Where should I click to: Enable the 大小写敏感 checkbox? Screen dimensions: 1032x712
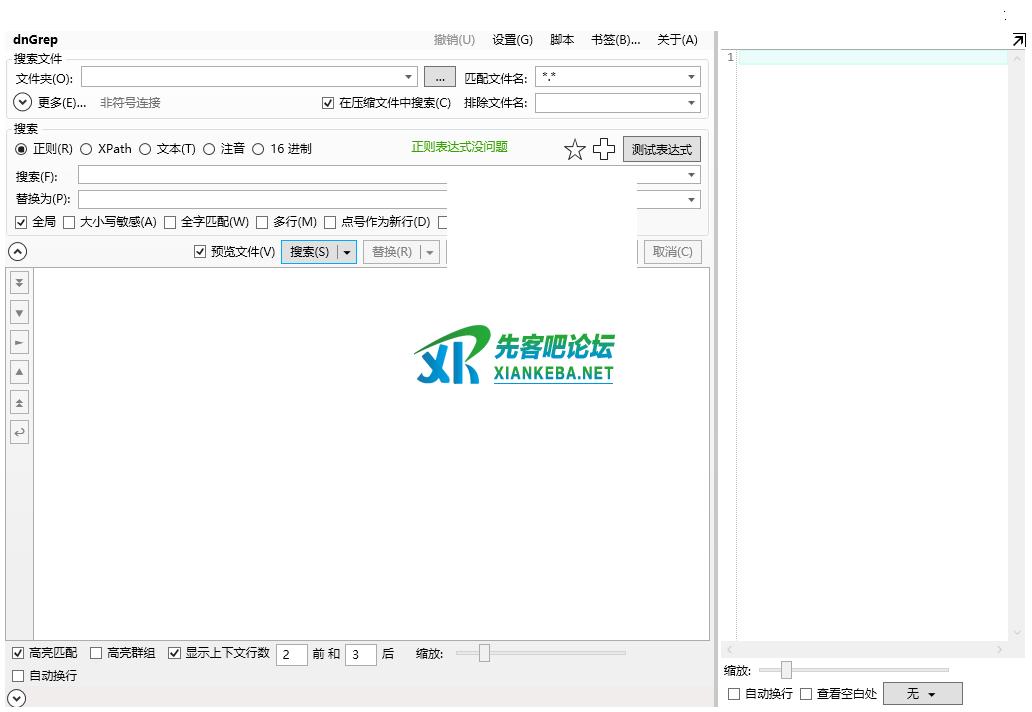point(70,222)
